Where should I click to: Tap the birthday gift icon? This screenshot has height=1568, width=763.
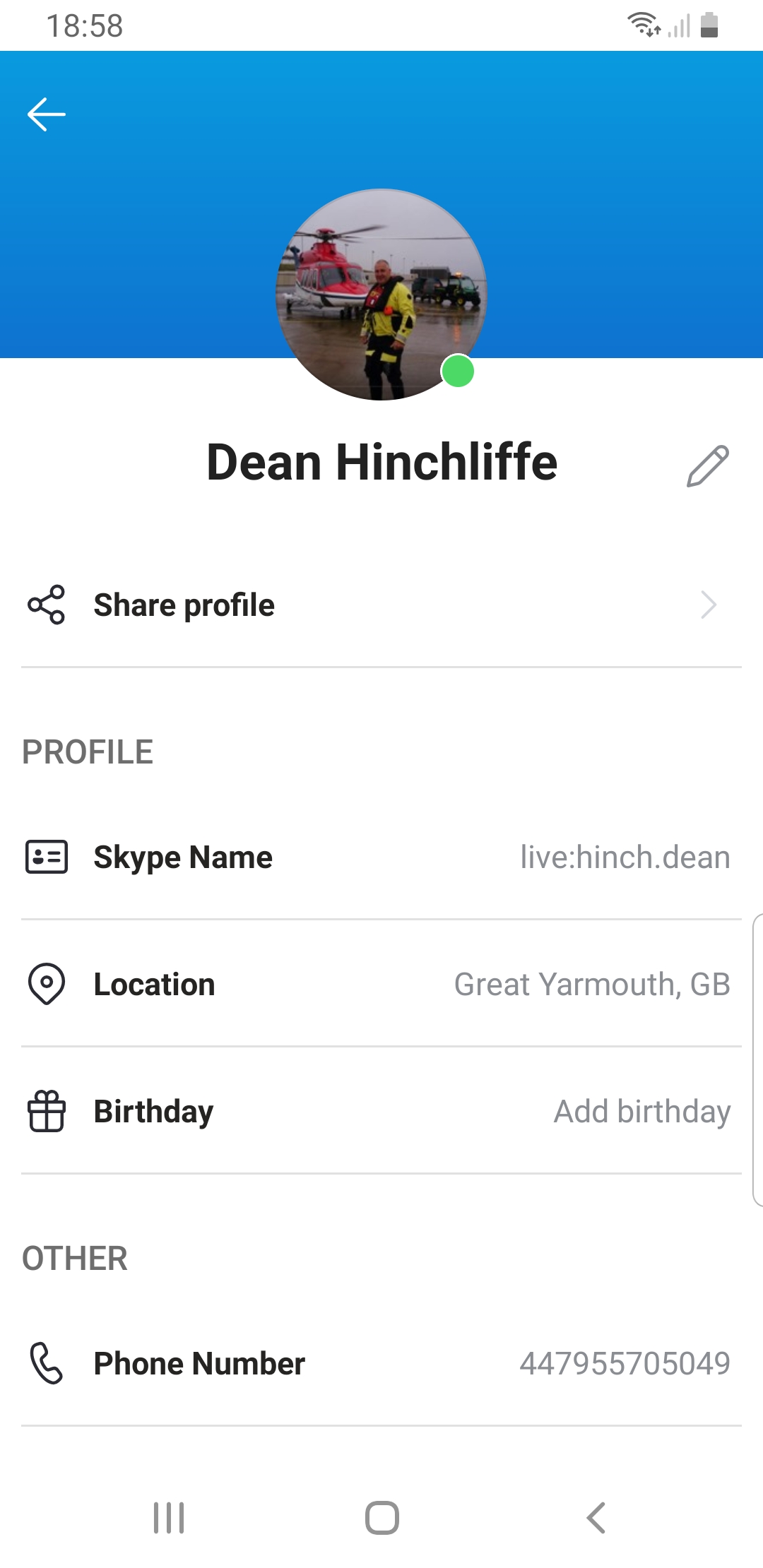point(47,1111)
